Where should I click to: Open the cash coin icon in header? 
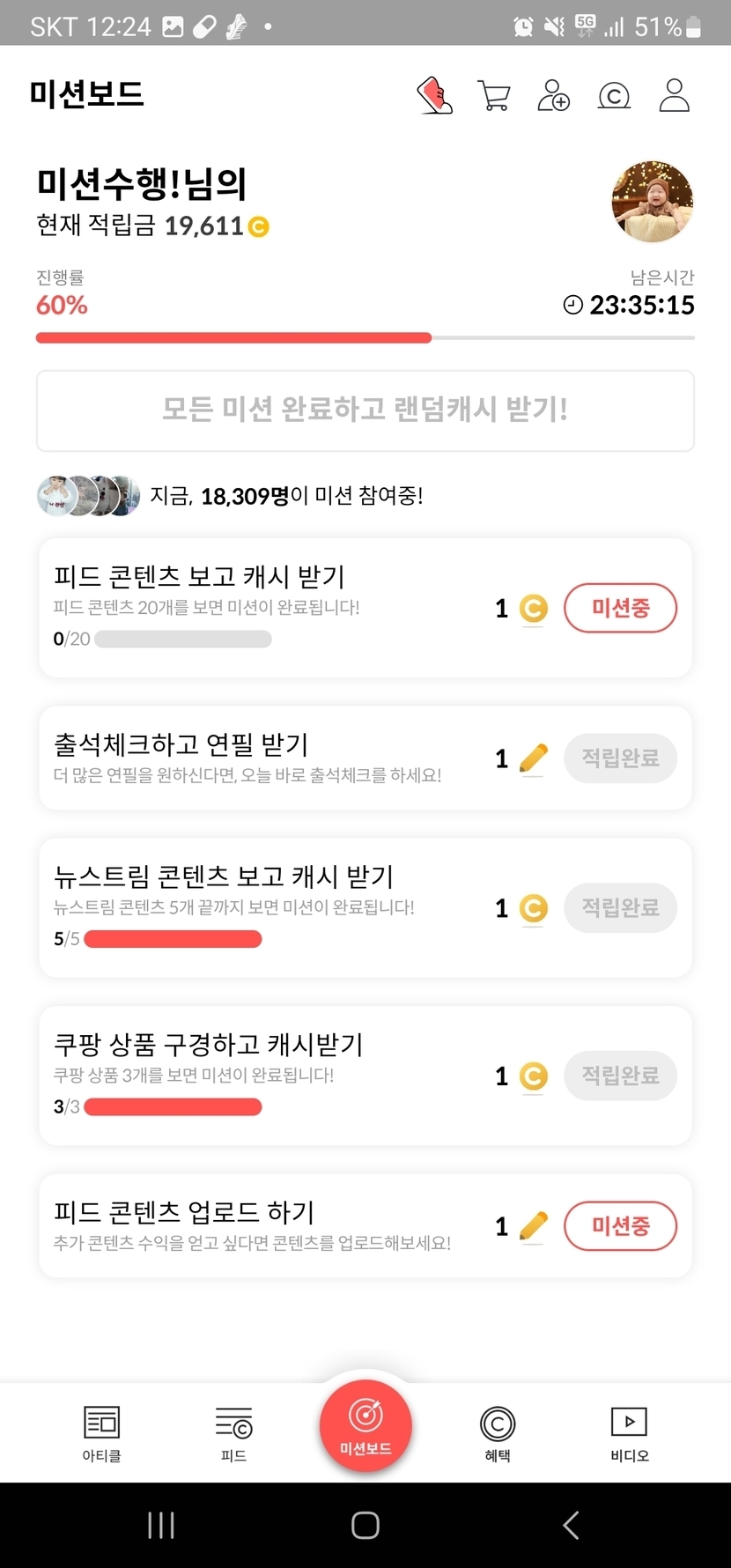[x=614, y=95]
